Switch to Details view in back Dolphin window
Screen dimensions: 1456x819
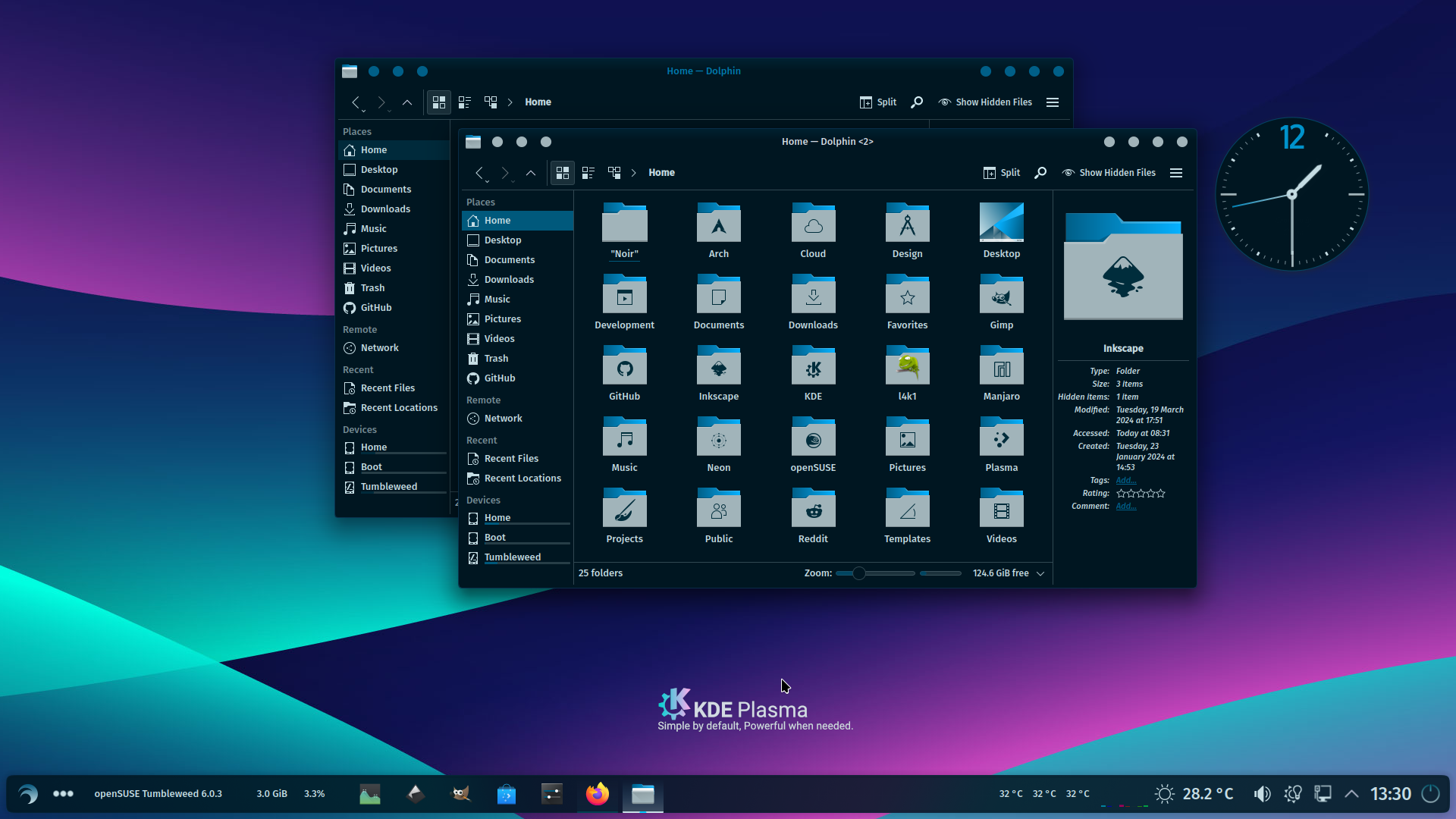[x=491, y=102]
